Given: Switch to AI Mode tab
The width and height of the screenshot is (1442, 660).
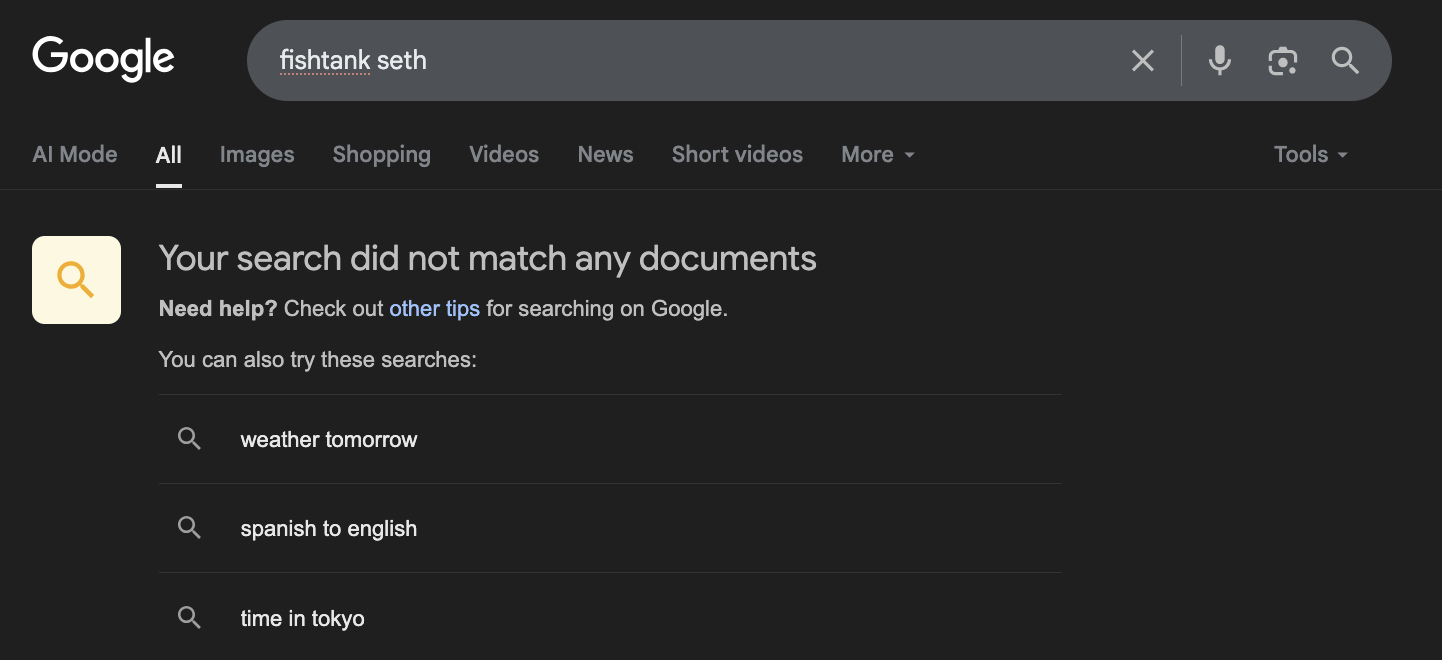Looking at the screenshot, I should coord(75,155).
